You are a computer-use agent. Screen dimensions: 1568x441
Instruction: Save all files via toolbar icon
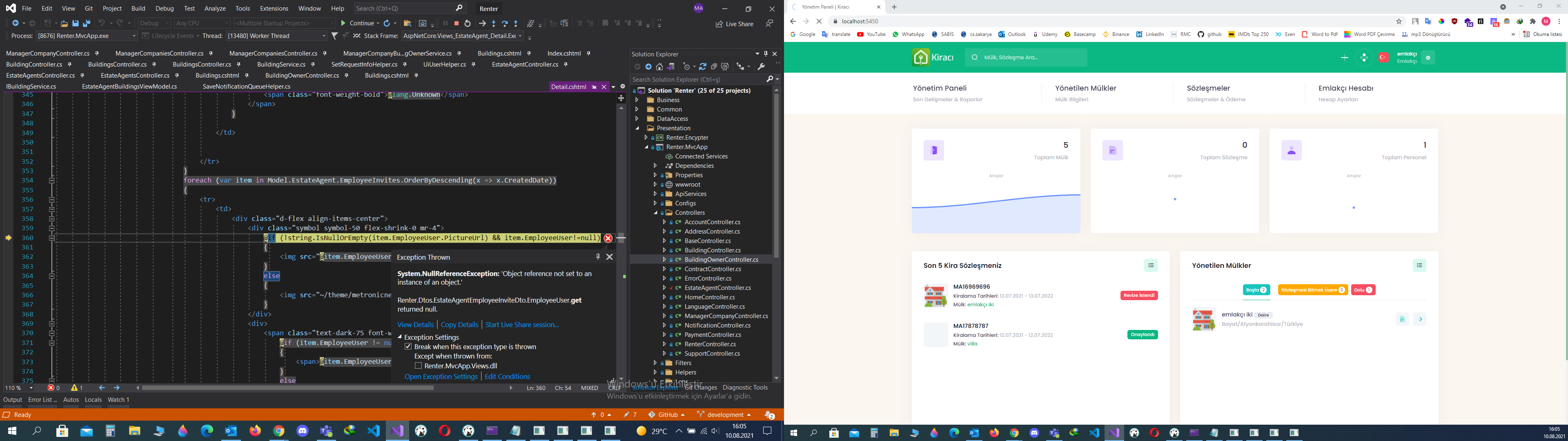click(x=87, y=23)
